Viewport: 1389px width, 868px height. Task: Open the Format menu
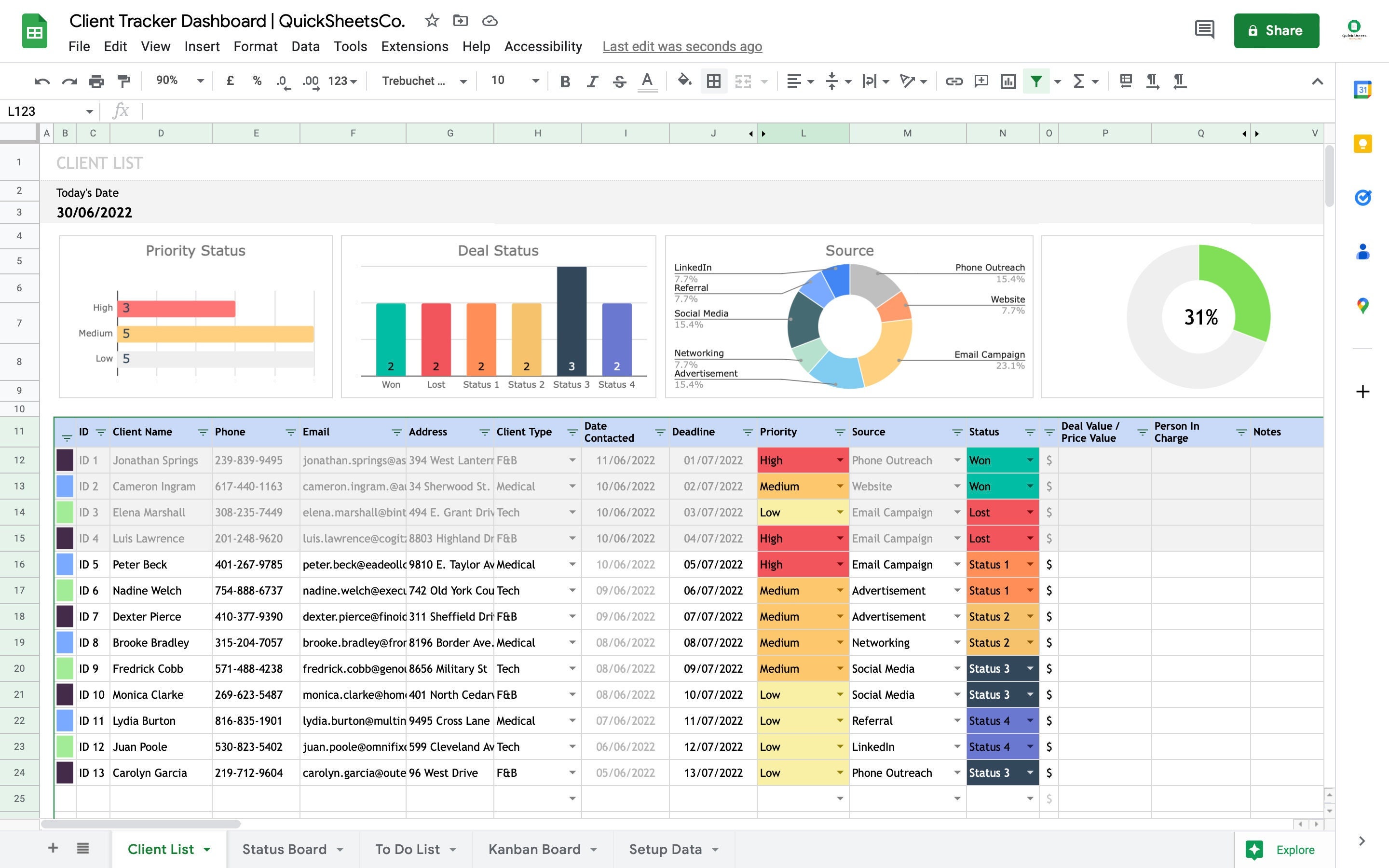click(x=256, y=46)
